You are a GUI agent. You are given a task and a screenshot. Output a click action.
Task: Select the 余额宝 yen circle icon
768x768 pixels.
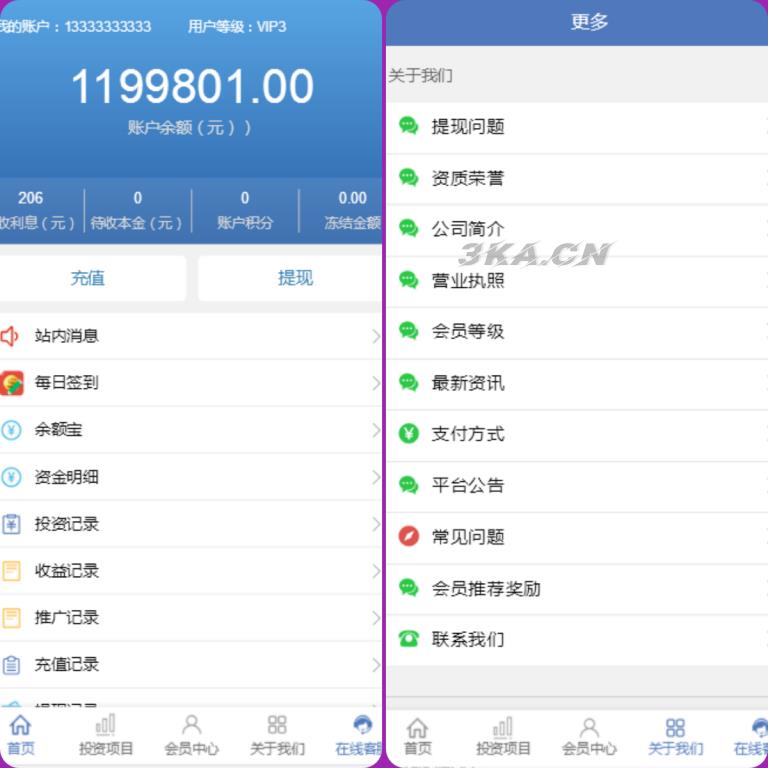[x=11, y=430]
